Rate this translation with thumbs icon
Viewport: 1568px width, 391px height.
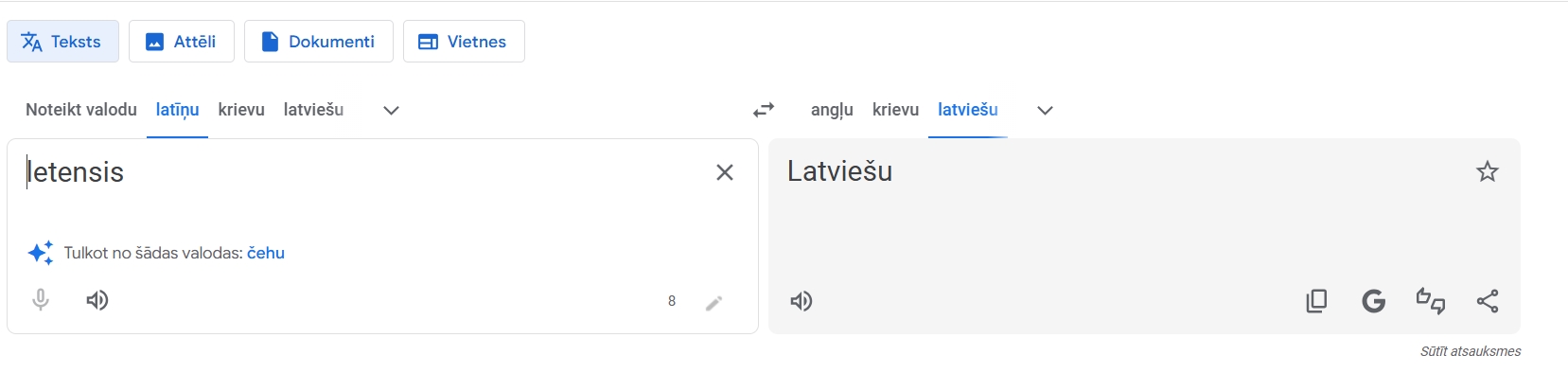point(1430,301)
